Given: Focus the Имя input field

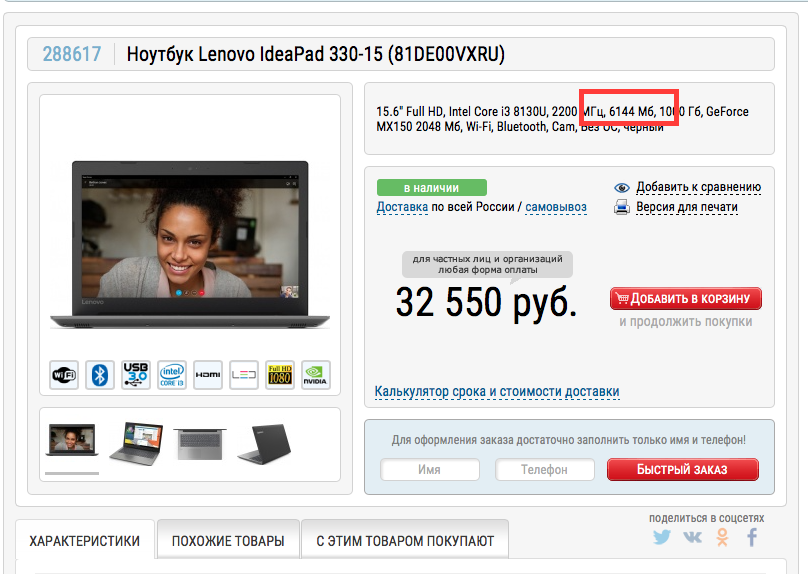Looking at the screenshot, I should click(430, 469).
